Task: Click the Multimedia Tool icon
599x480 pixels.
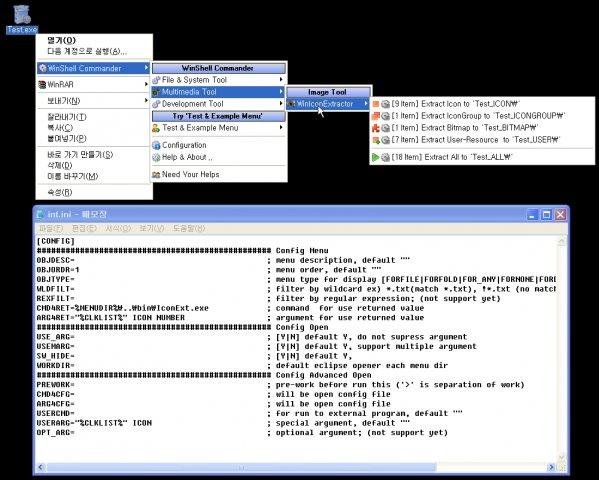Action: 156,92
